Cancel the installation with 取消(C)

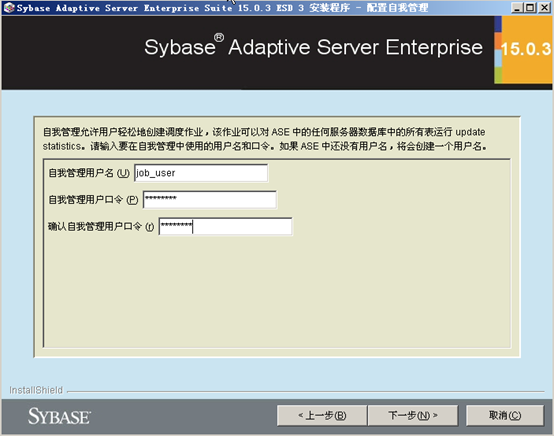[505, 416]
